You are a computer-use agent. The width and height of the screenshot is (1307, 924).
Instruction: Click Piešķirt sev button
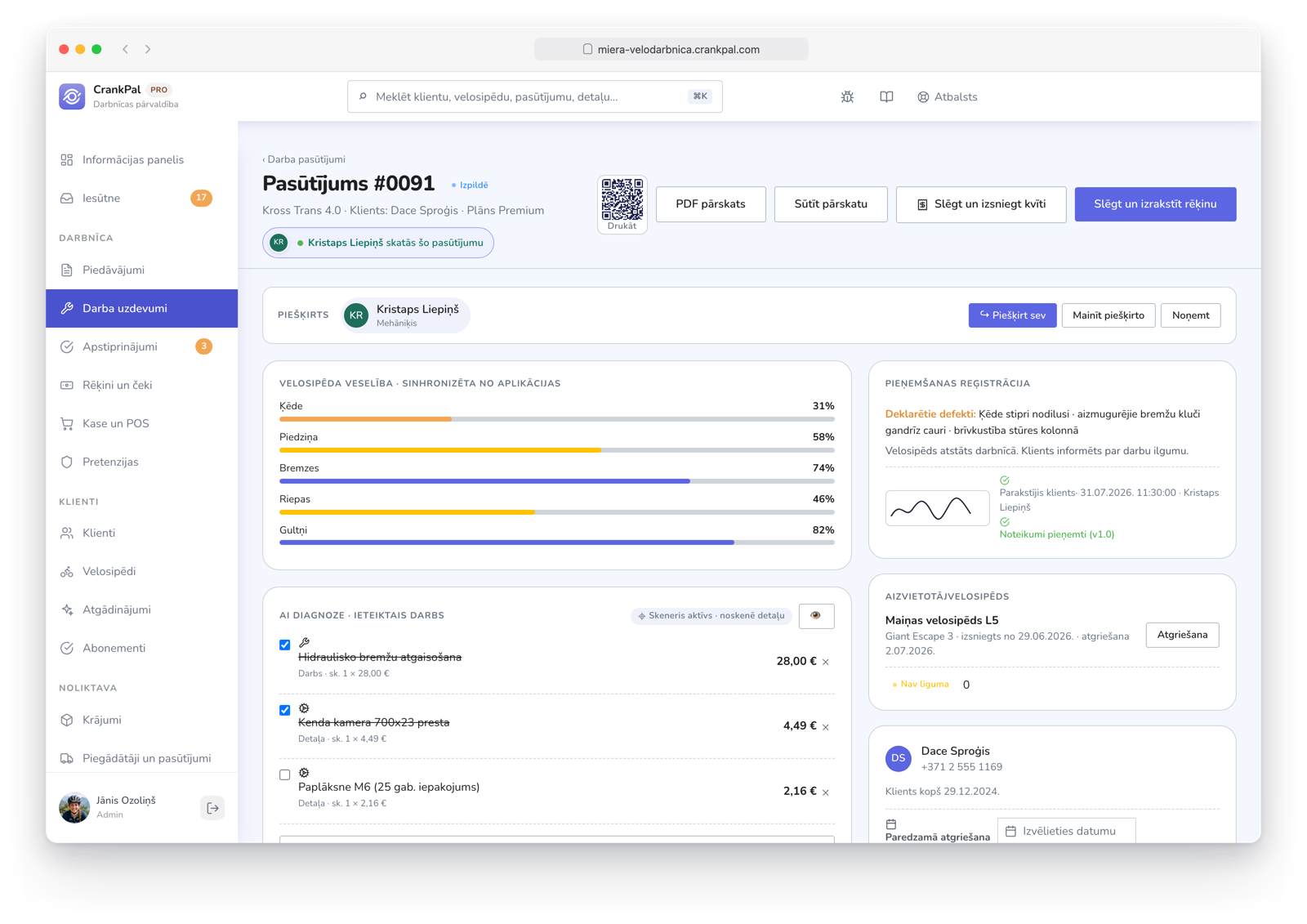coord(1012,315)
